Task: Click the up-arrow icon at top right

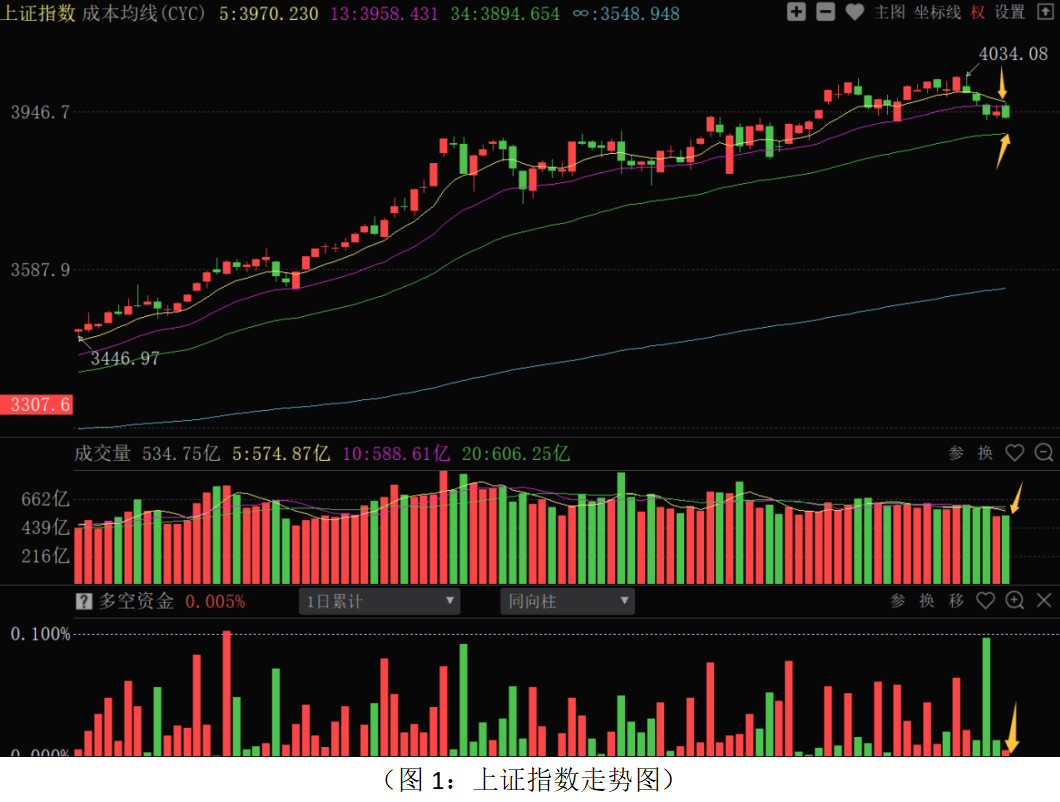Action: pos(1046,12)
